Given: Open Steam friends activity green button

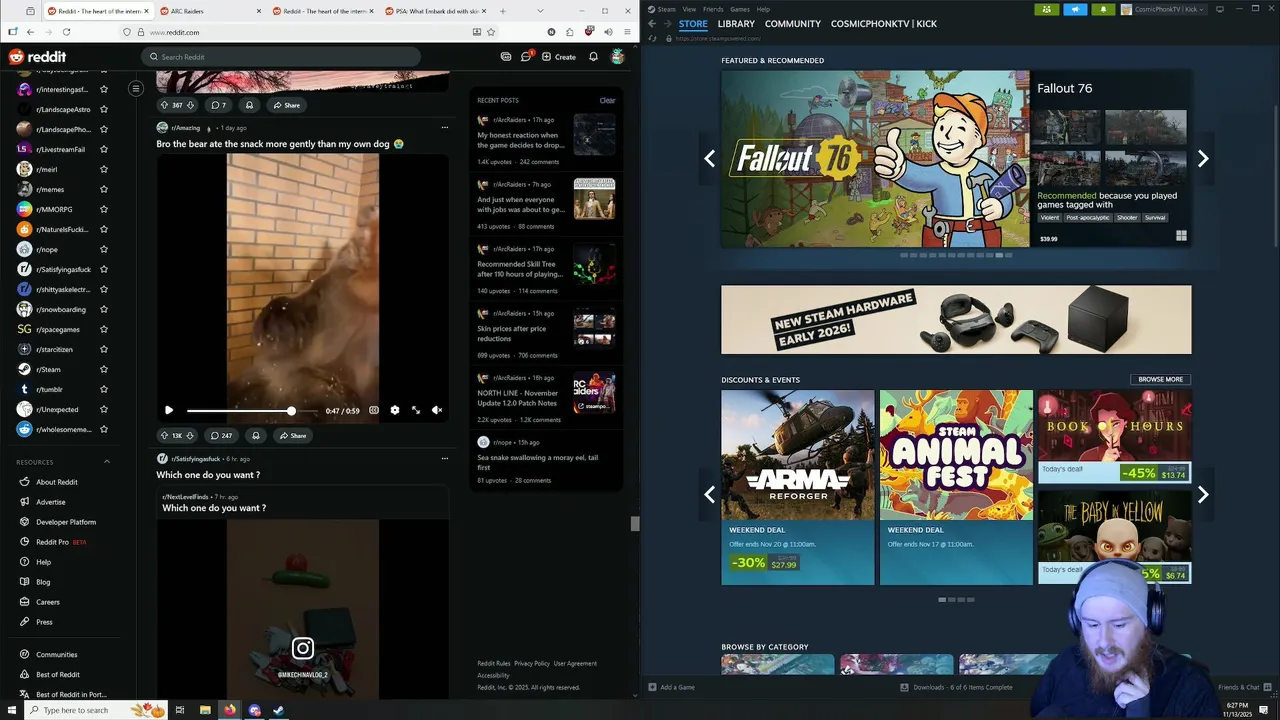Looking at the screenshot, I should point(1047,9).
